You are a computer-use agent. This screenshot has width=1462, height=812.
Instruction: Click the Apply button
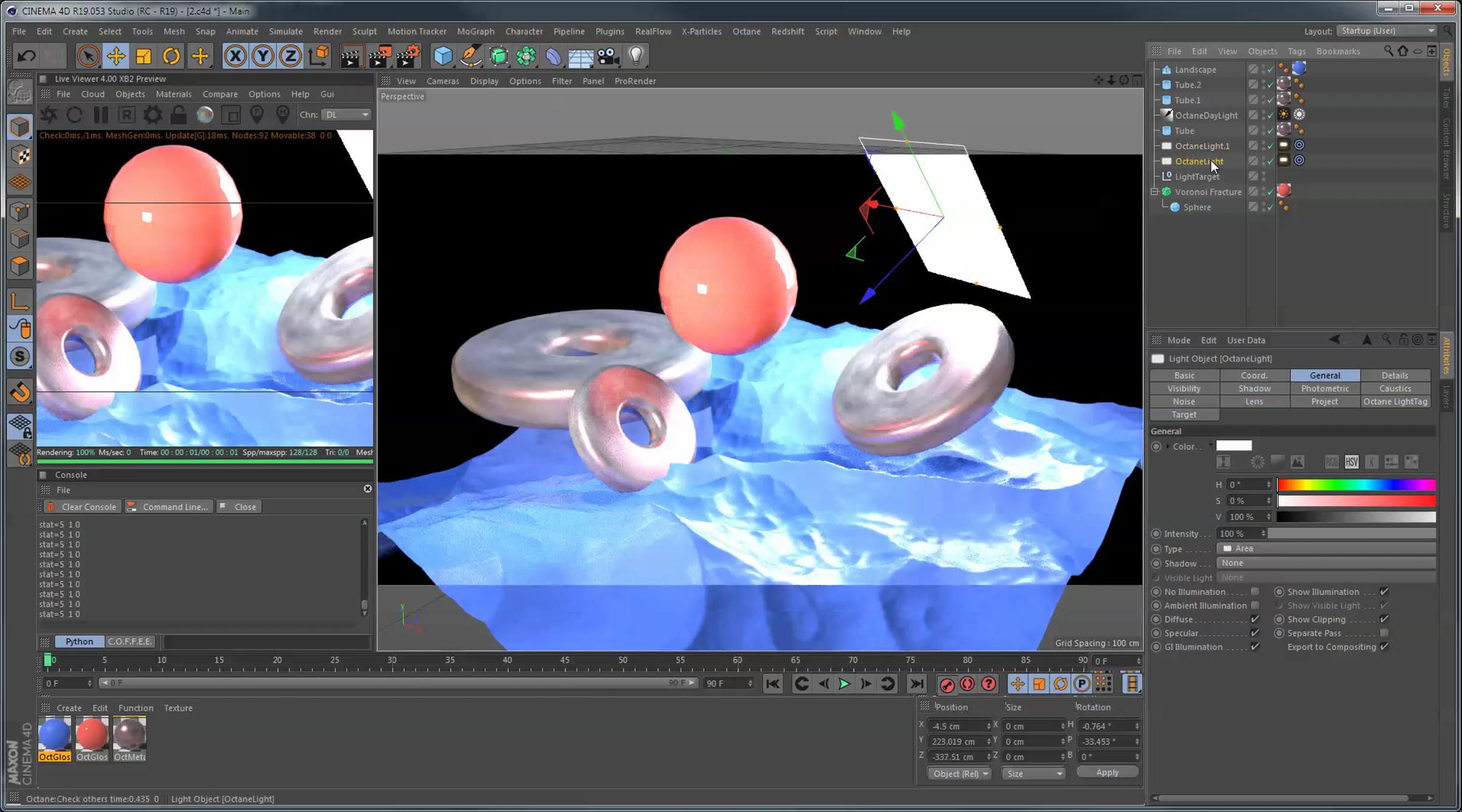coord(1107,772)
